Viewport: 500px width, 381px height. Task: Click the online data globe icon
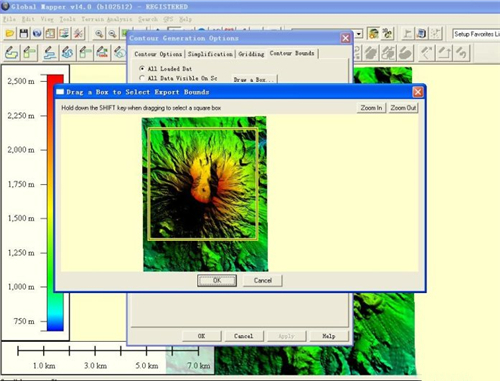[37, 33]
